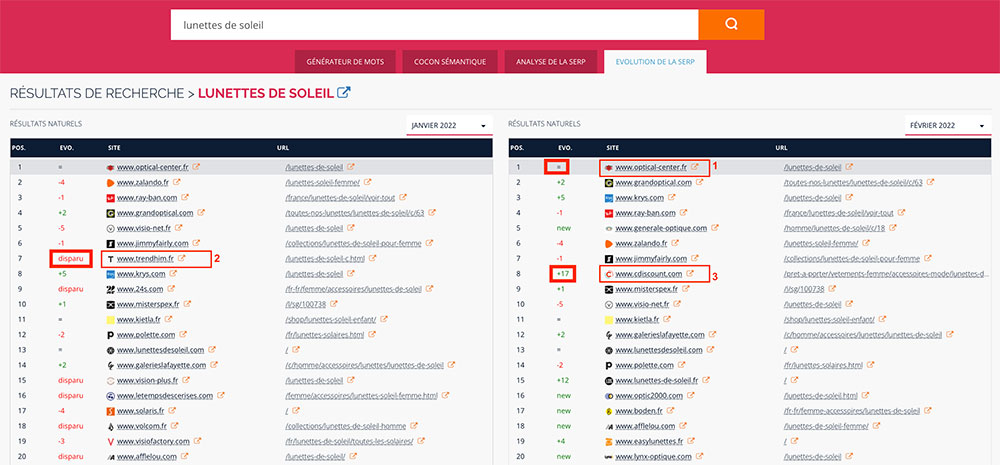This screenshot has height=465, width=1000.
Task: Open the /lunettes-de-soleil-c.html URL link
Action: pyautogui.click(x=323, y=258)
